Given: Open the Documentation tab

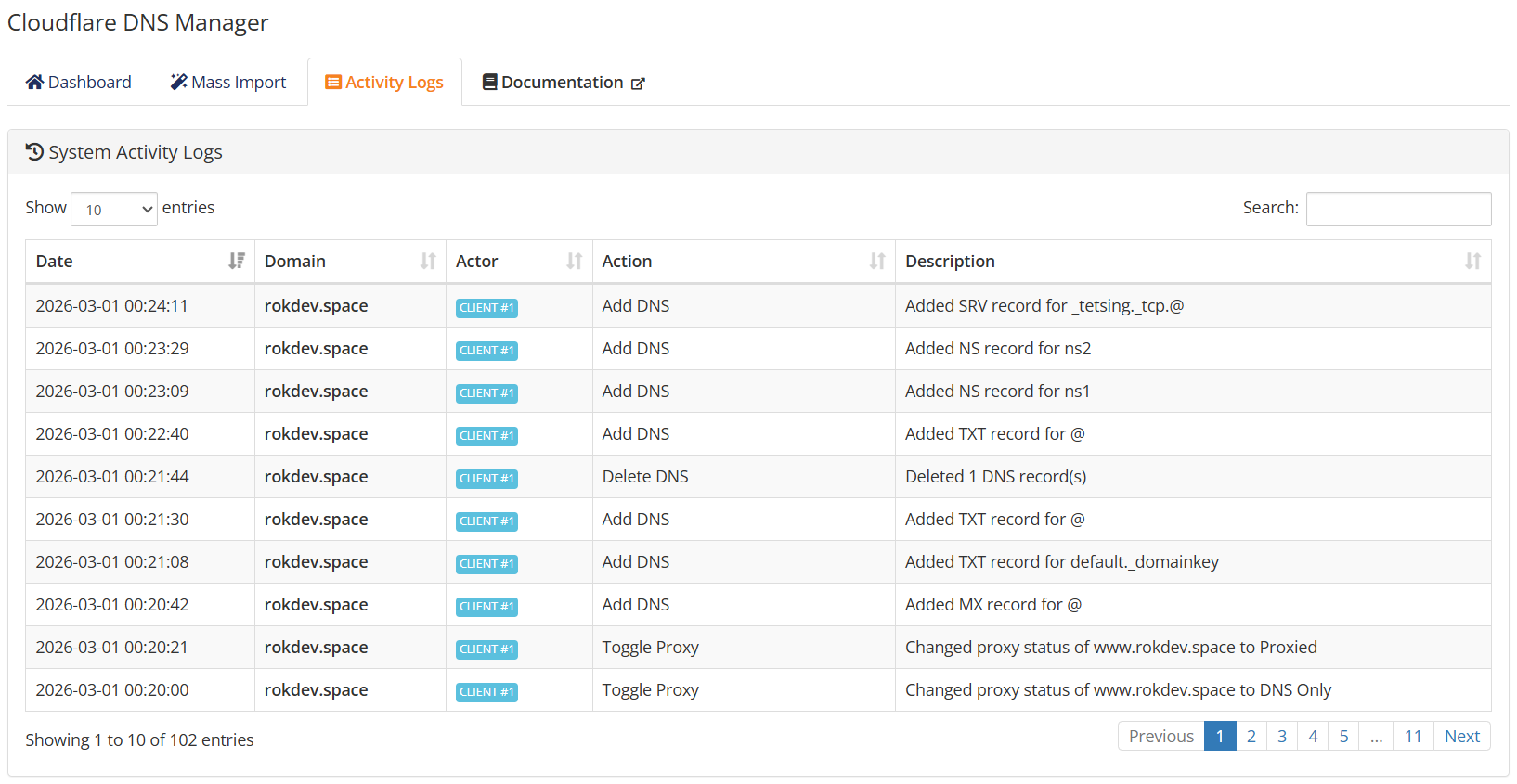Looking at the screenshot, I should point(564,82).
